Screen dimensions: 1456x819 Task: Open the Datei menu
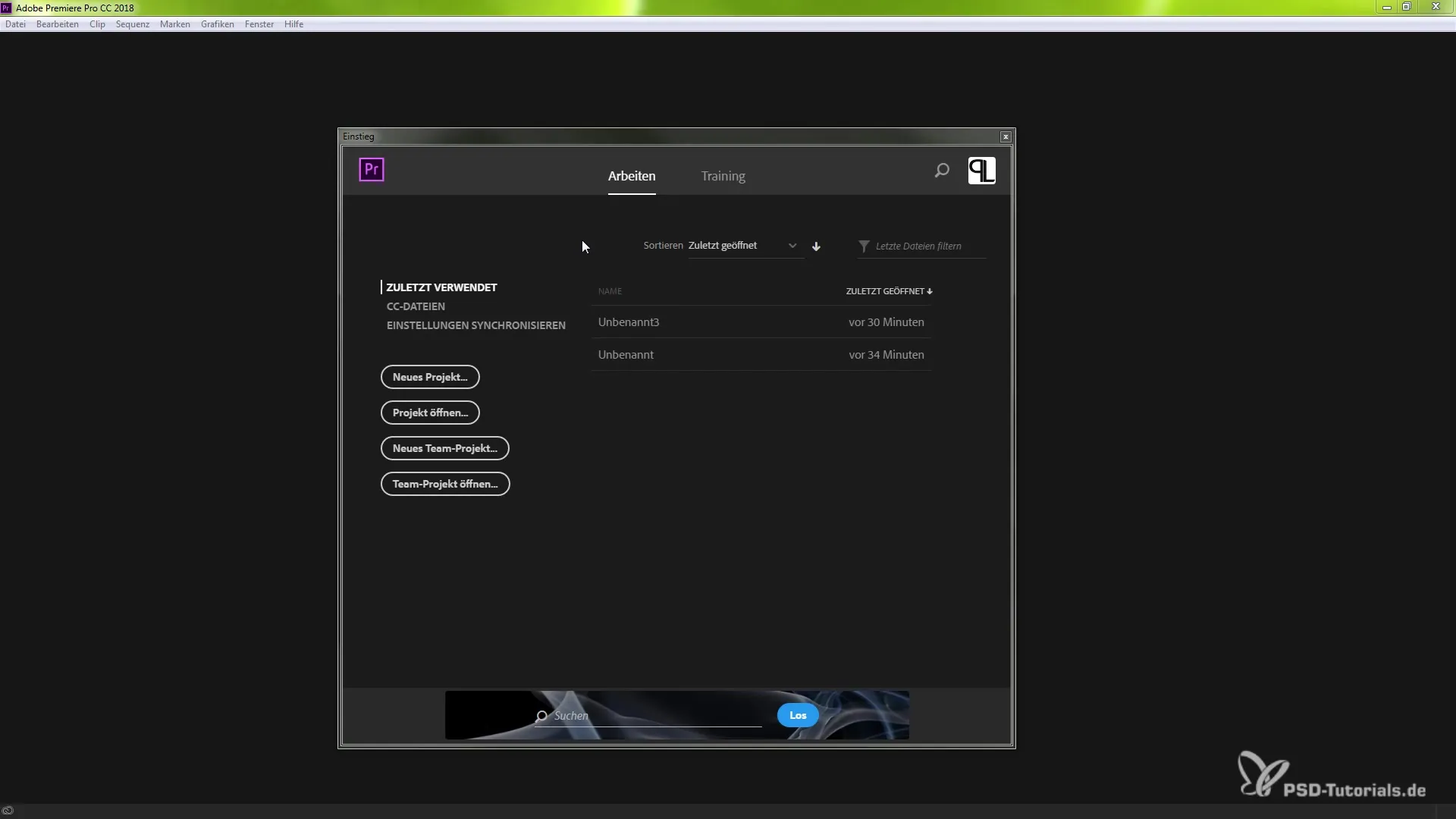tap(15, 24)
